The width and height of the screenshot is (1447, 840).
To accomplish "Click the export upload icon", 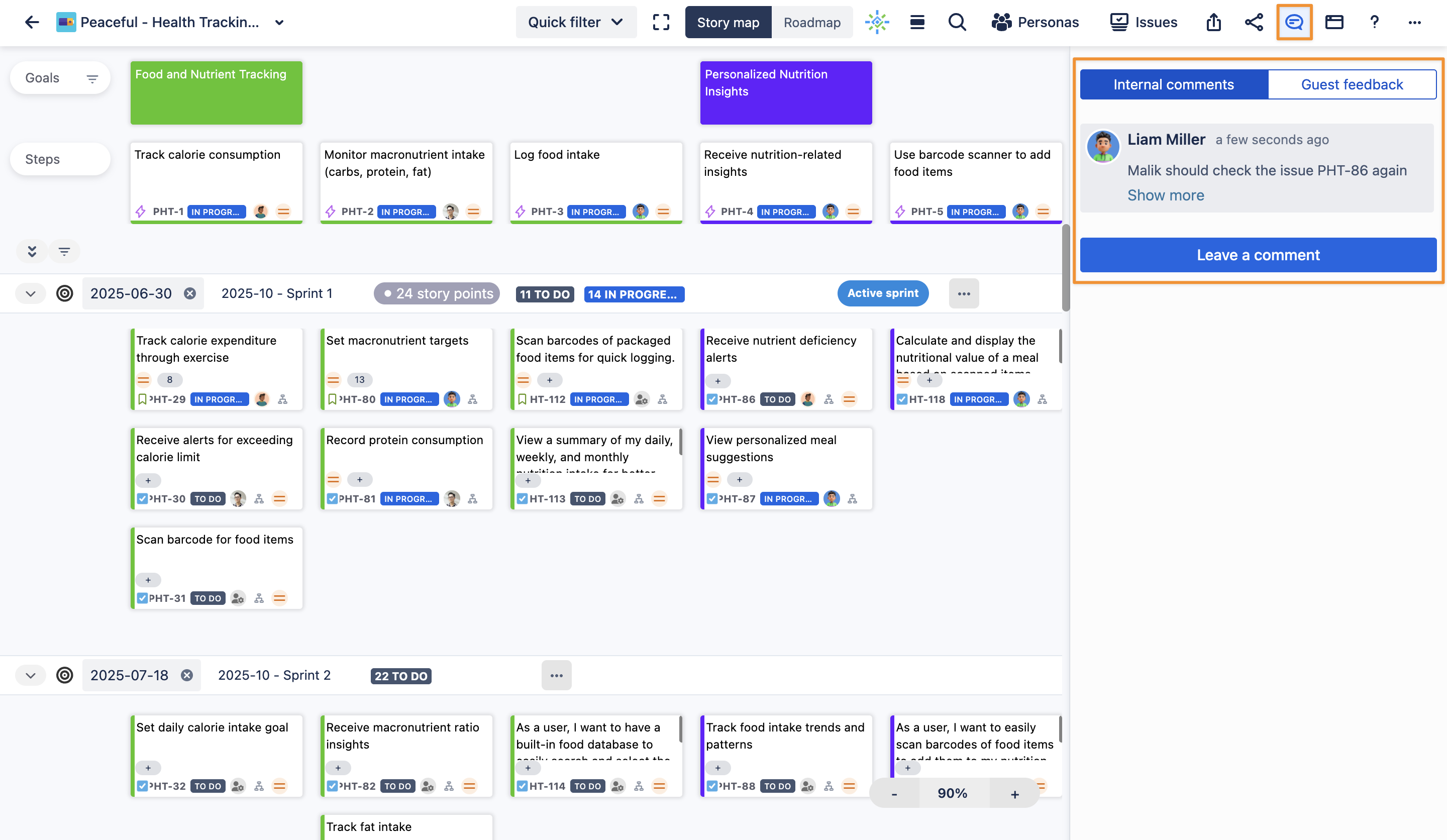I will (x=1213, y=23).
